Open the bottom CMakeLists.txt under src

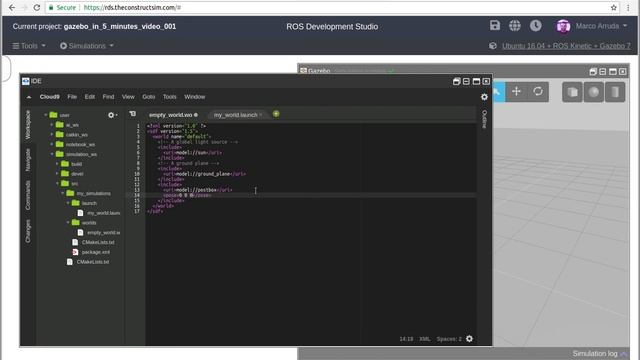click(x=93, y=262)
